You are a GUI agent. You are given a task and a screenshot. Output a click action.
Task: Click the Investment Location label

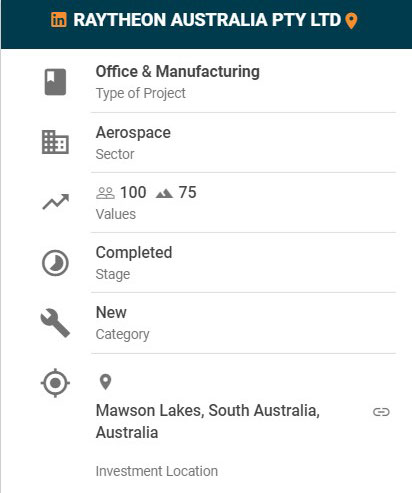tap(157, 471)
